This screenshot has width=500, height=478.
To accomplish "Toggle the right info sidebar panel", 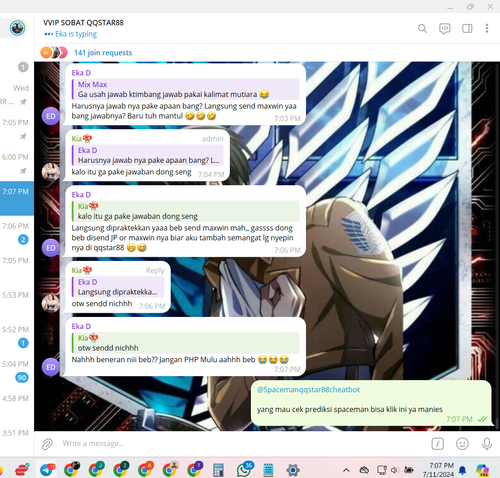I will (467, 29).
